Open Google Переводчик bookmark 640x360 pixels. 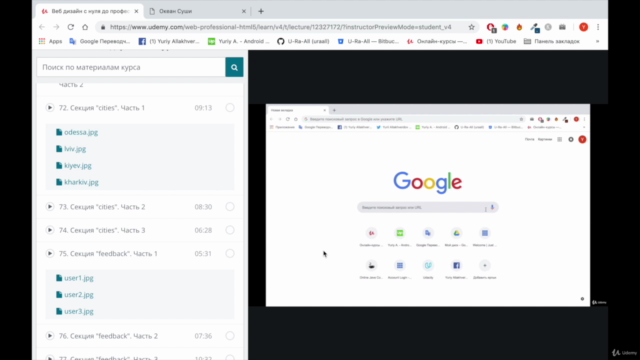coord(100,41)
